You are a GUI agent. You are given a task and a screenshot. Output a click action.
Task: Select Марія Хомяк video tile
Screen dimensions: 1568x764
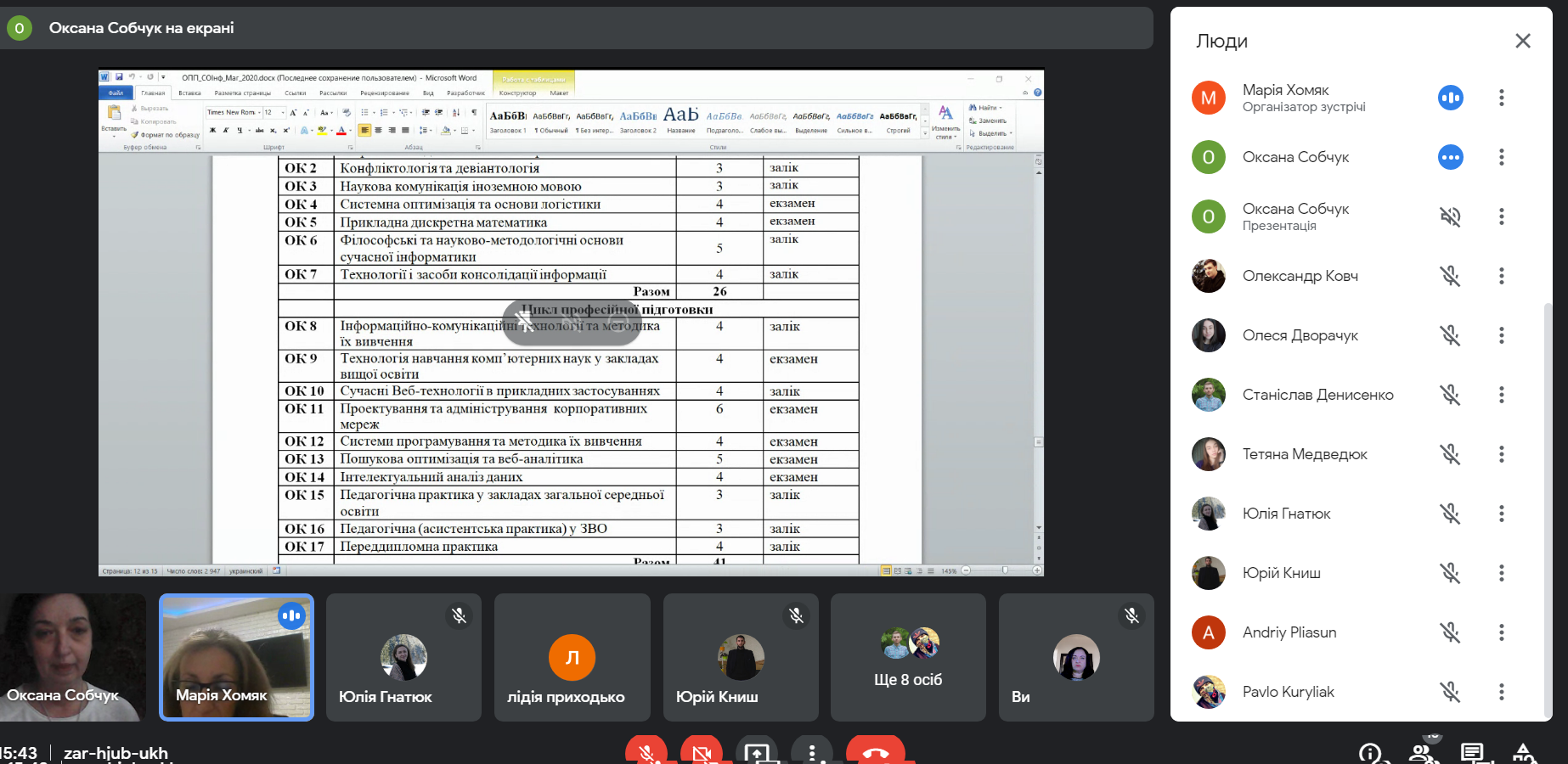[x=236, y=657]
